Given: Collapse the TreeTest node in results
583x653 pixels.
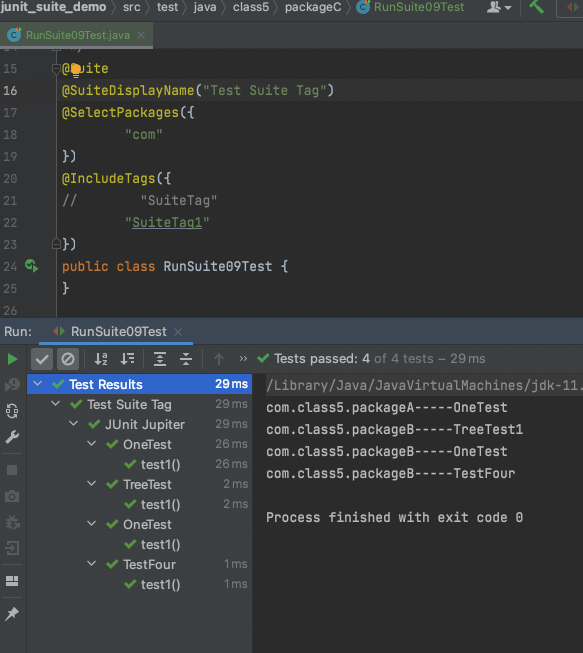Looking at the screenshot, I should coord(92,484).
